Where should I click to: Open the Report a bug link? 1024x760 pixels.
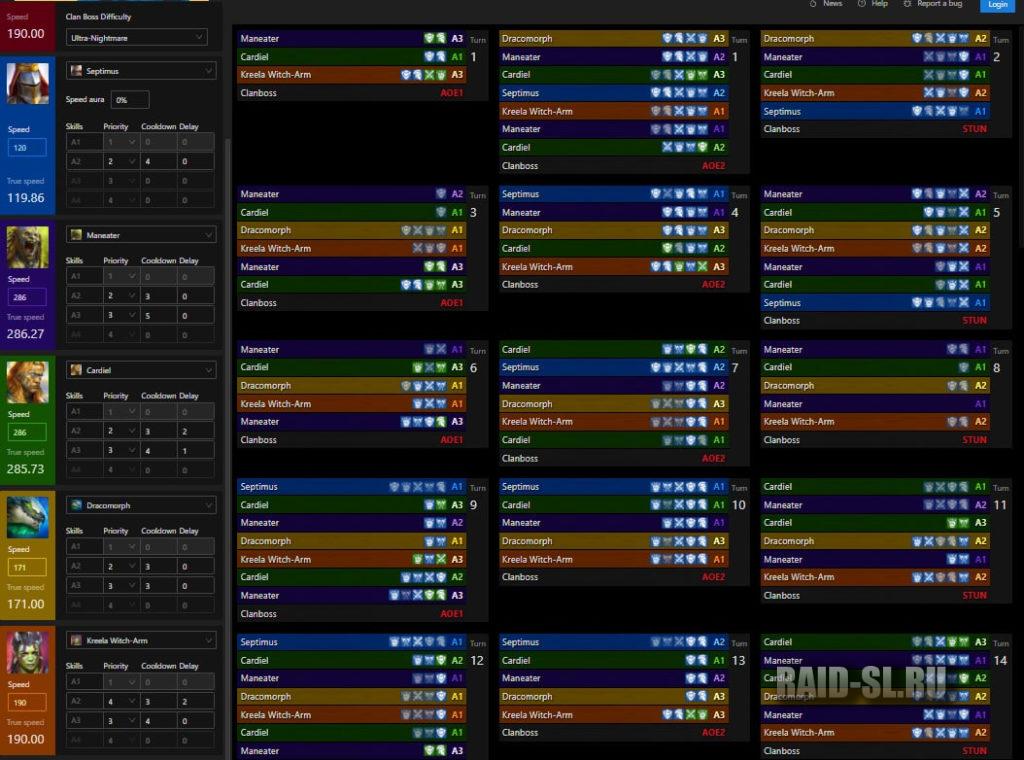pos(940,4)
